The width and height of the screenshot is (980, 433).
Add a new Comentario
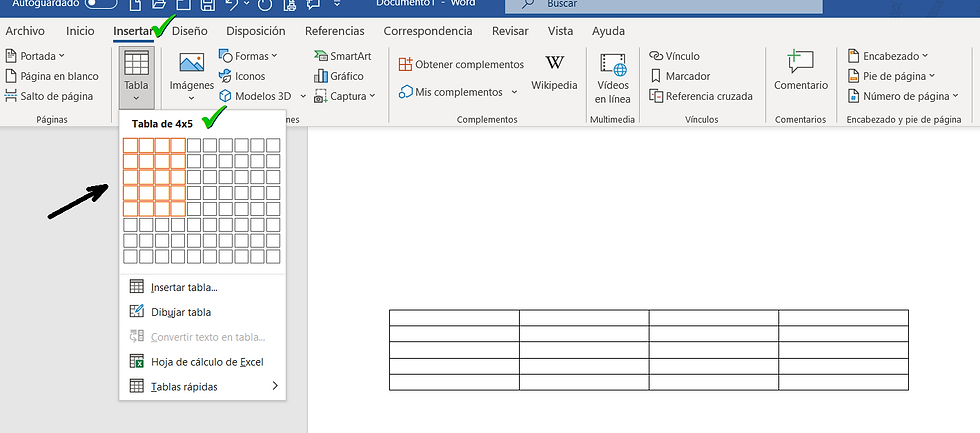pos(801,71)
